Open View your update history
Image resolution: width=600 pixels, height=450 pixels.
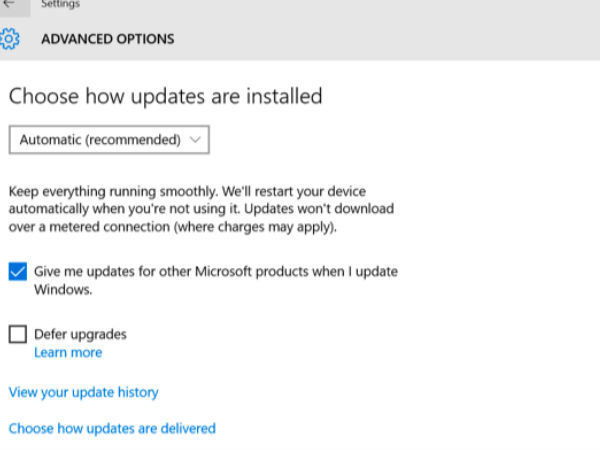(83, 392)
